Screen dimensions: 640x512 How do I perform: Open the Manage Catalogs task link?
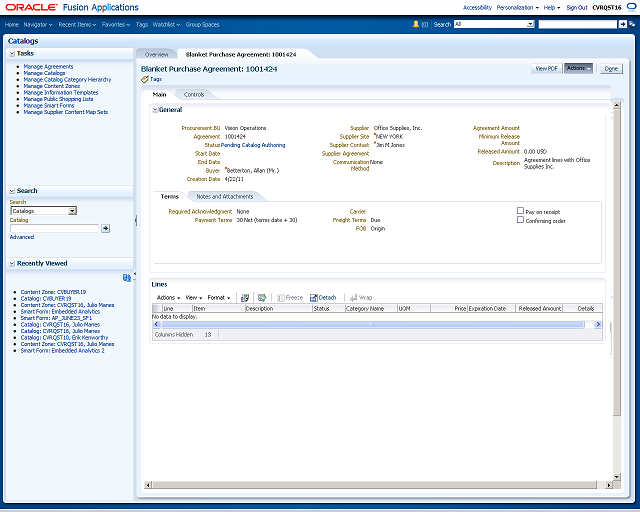click(x=44, y=73)
